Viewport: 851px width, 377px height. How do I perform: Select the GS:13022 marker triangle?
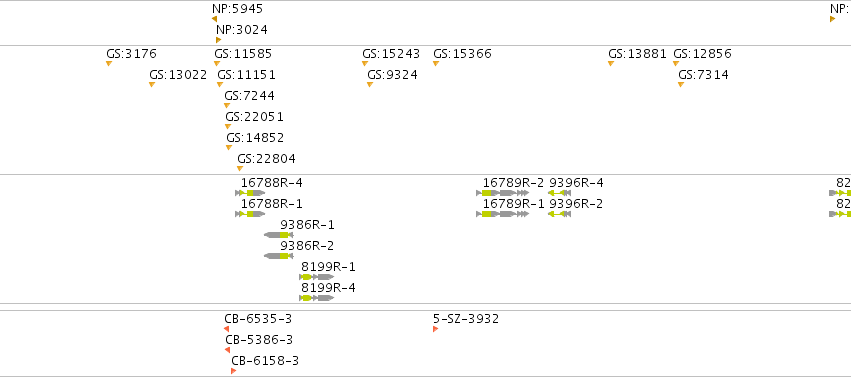(x=152, y=85)
